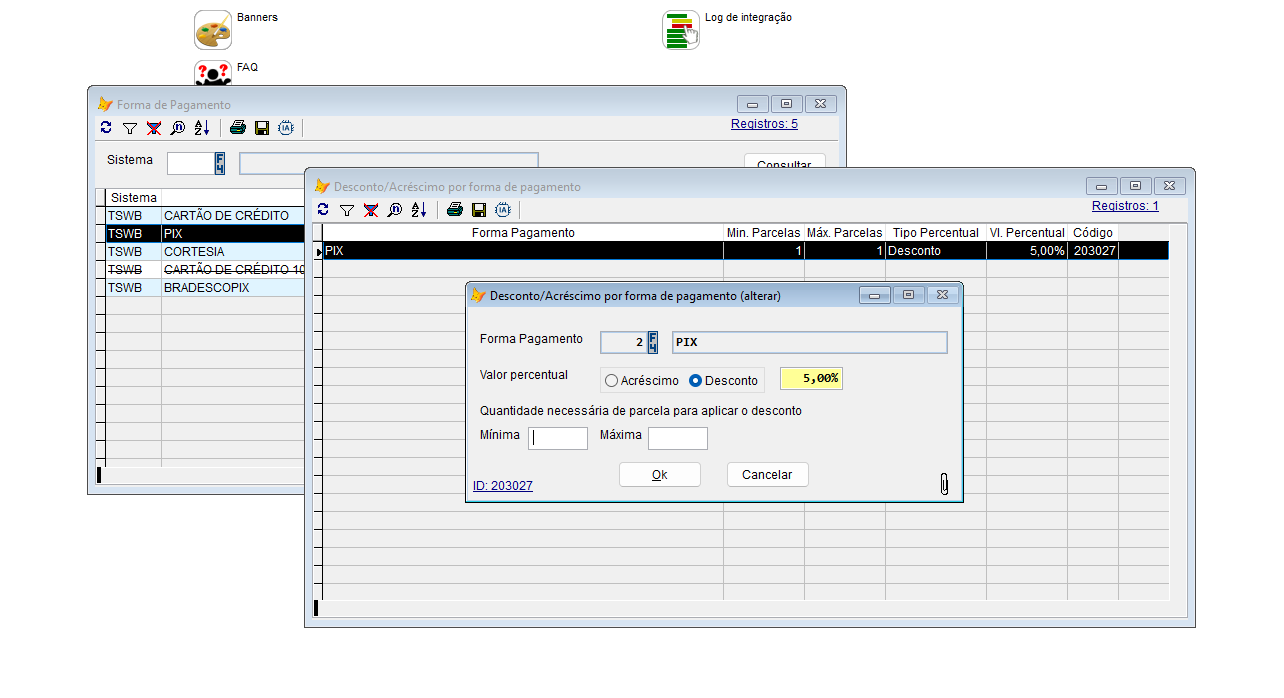Maximize the Desconto/Acréscimo list window
The height and width of the screenshot is (698, 1284).
1135,186
